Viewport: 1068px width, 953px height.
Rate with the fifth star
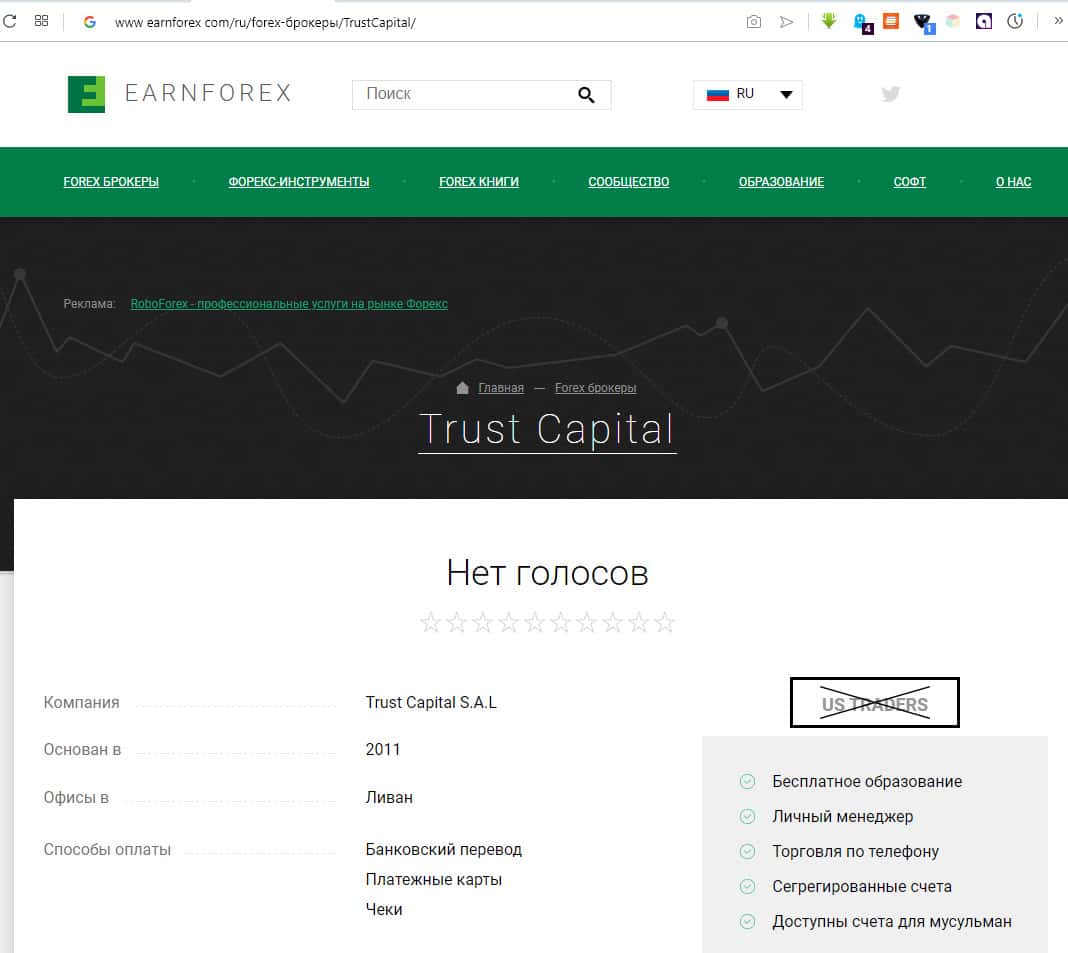pyautogui.click(x=535, y=622)
